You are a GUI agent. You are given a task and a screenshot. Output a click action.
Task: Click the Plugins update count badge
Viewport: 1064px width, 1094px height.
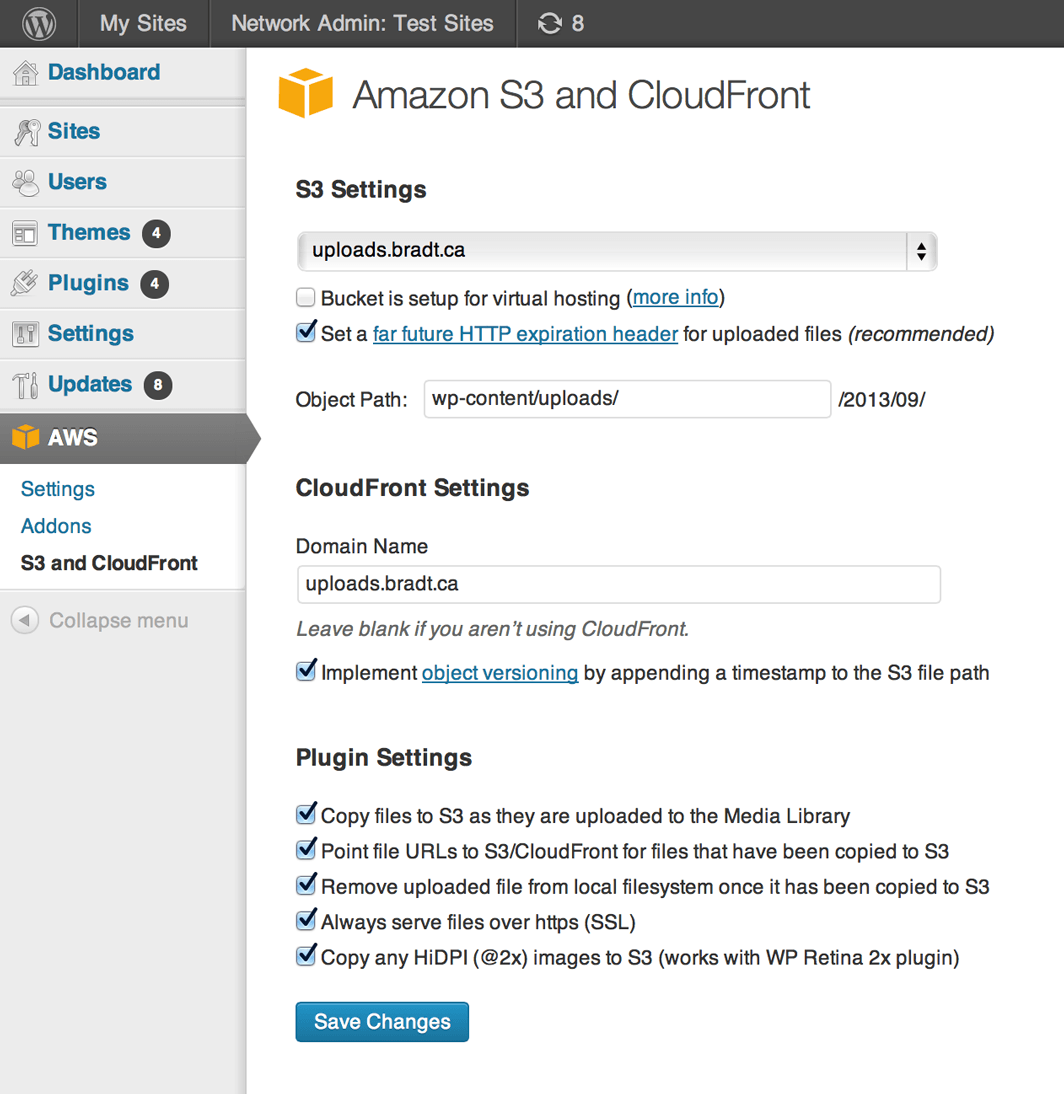(x=155, y=284)
